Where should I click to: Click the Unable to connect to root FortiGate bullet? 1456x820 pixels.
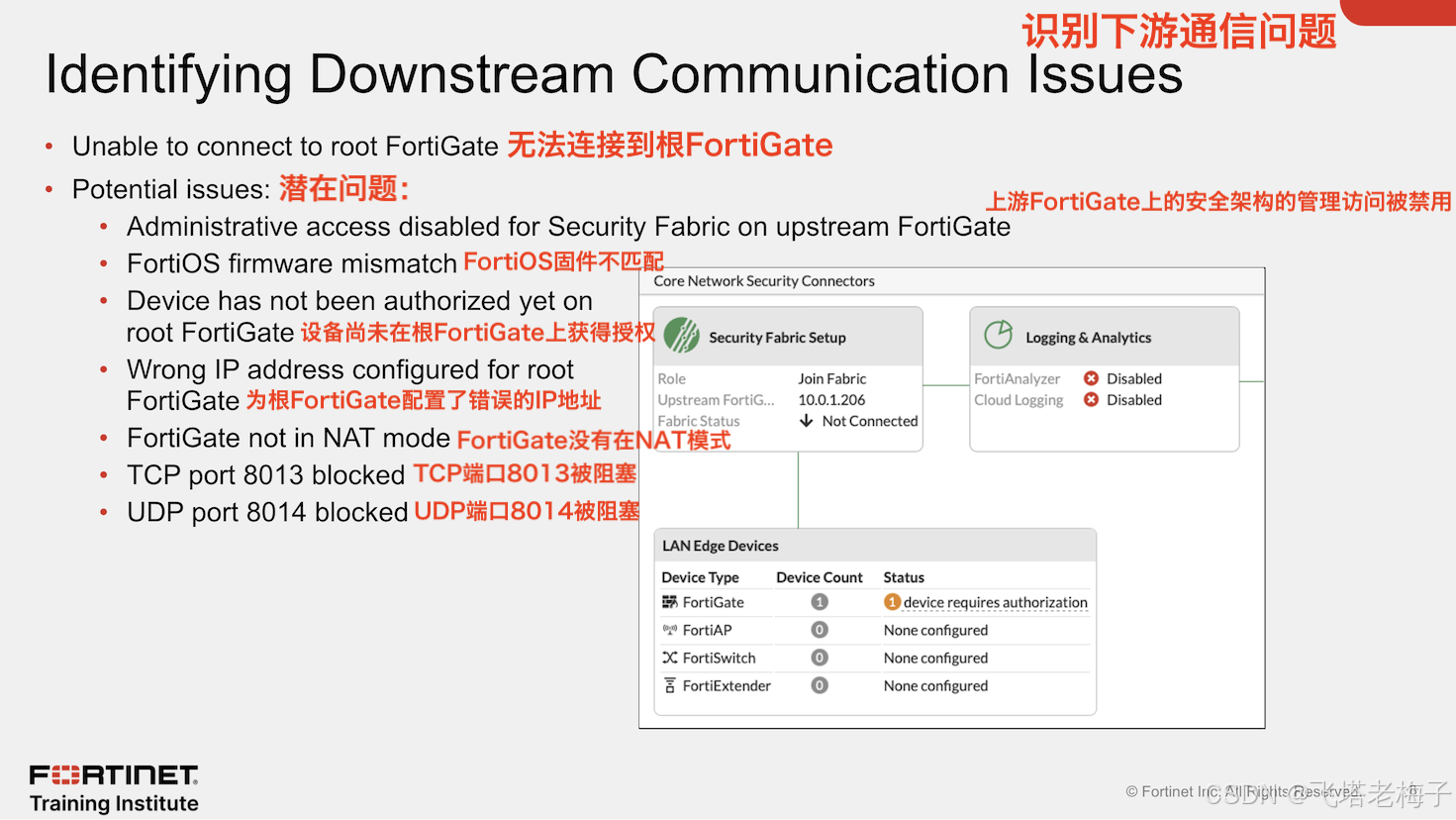coord(285,147)
